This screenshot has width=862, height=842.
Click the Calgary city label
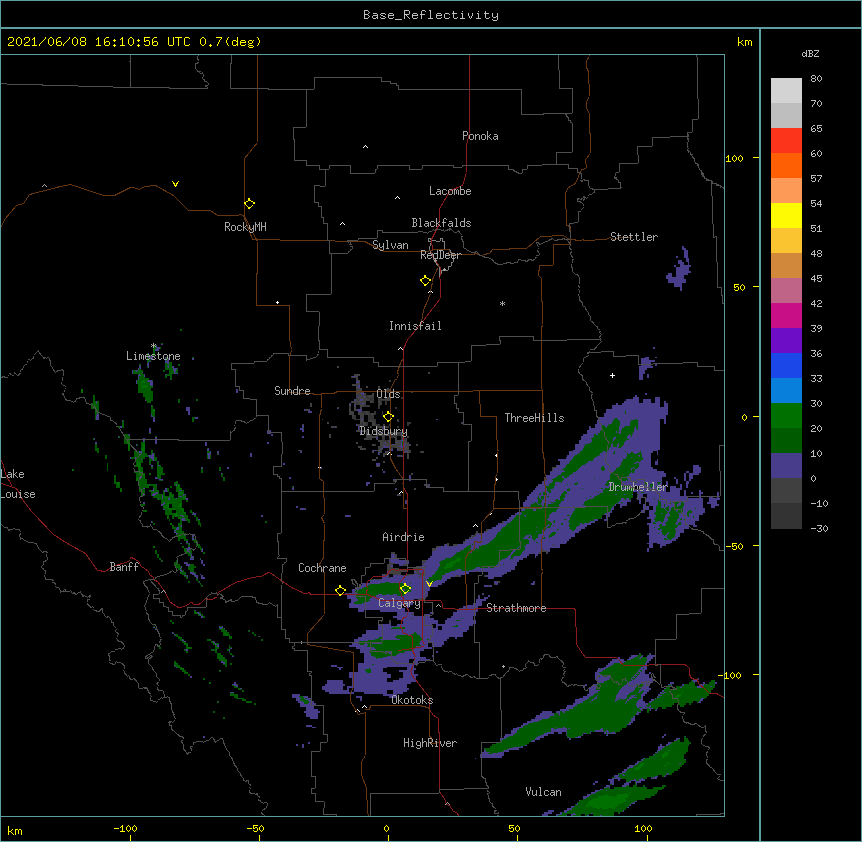click(x=399, y=603)
